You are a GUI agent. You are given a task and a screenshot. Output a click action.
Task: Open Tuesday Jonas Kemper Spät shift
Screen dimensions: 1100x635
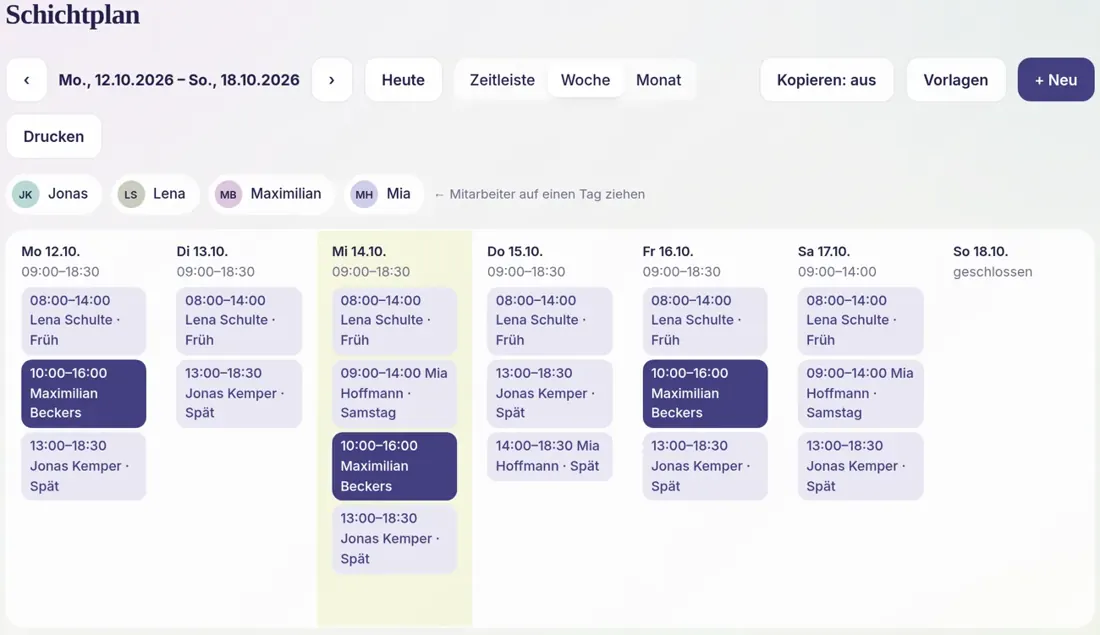(239, 394)
